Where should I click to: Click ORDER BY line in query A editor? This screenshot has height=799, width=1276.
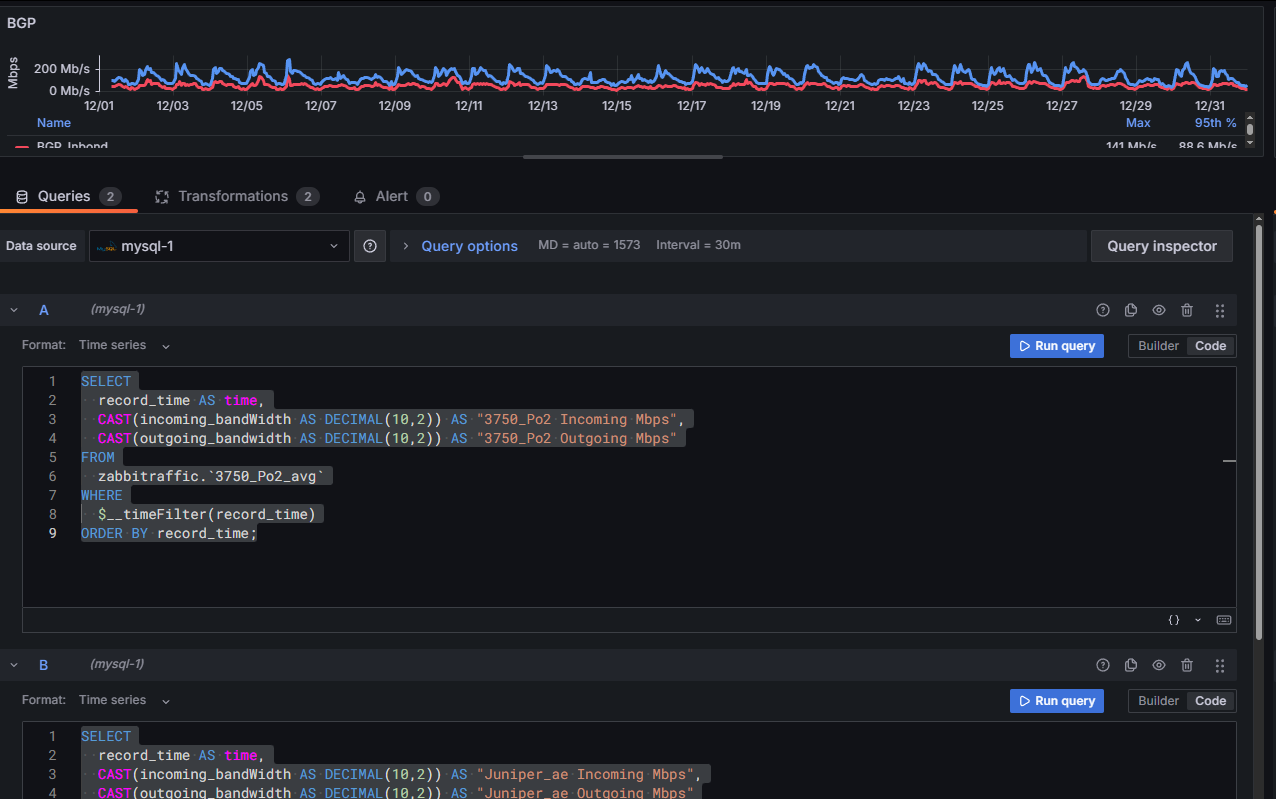(169, 533)
